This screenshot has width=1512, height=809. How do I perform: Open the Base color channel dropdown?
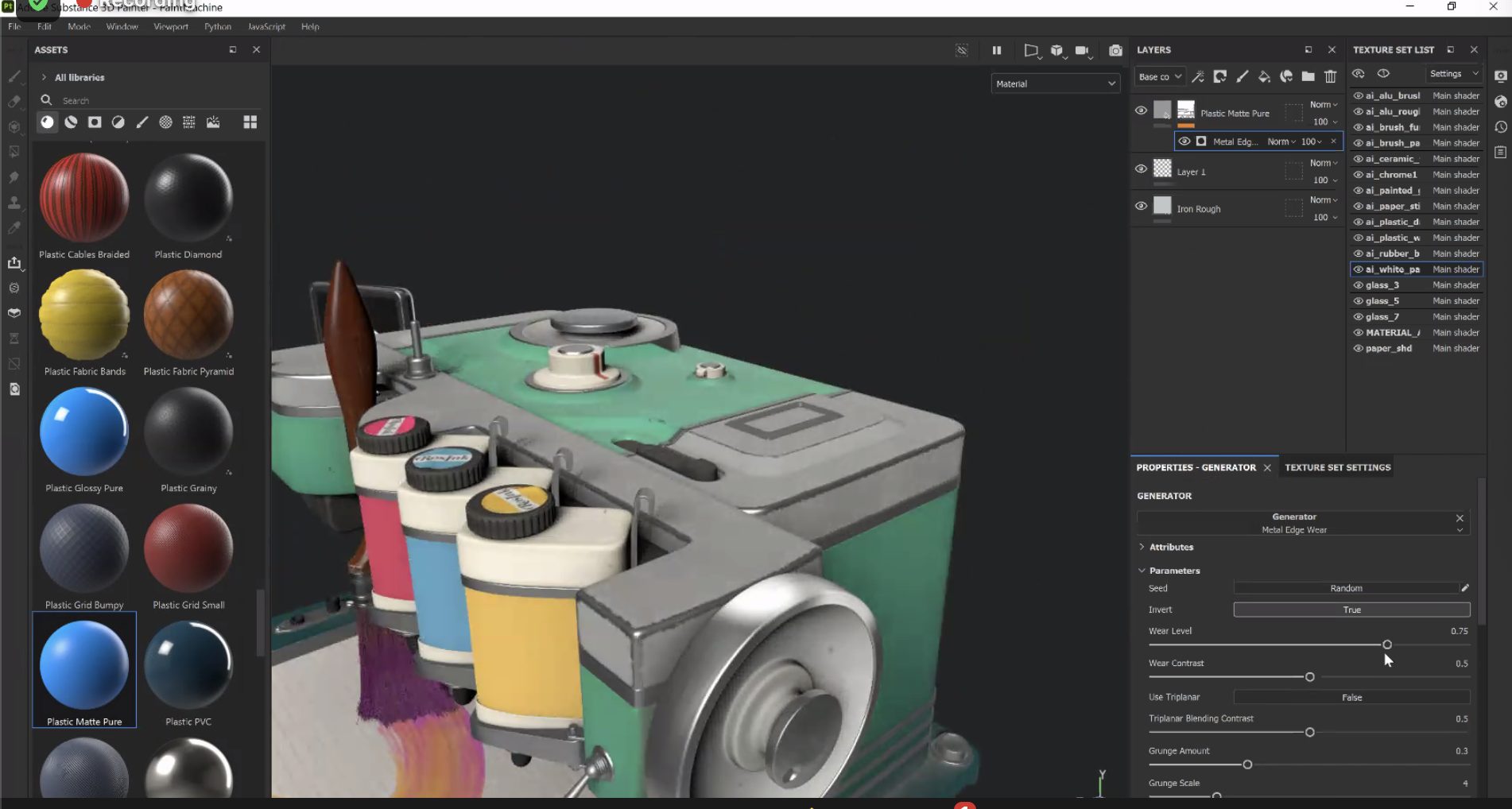point(1159,77)
